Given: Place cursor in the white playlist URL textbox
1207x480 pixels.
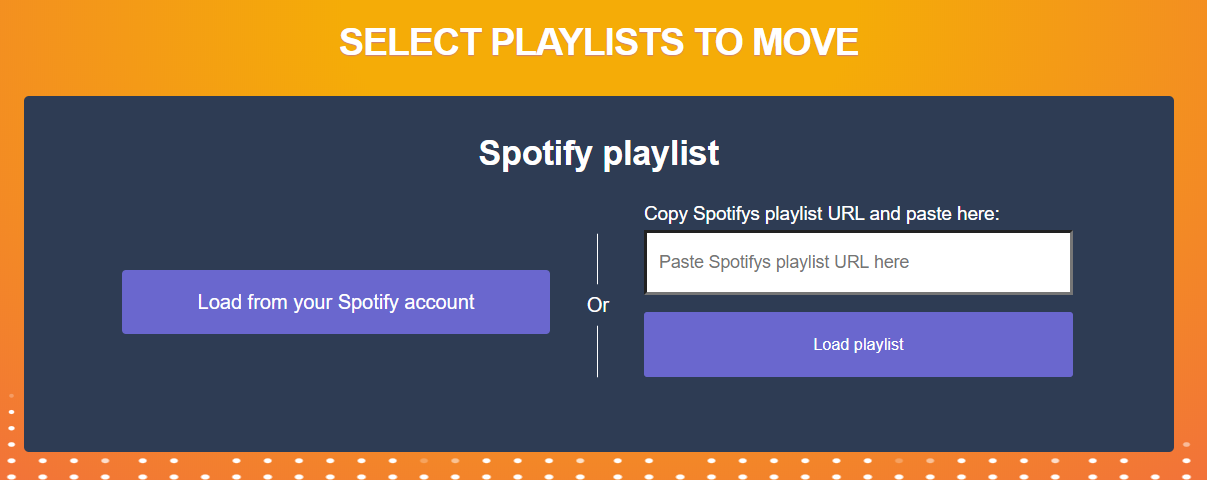Looking at the screenshot, I should pos(858,263).
